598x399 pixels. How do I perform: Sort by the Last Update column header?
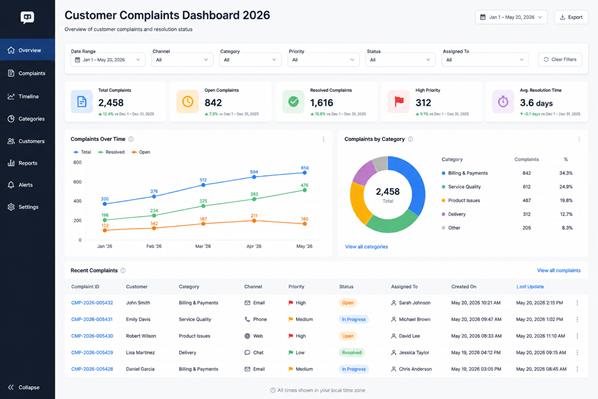(530, 286)
